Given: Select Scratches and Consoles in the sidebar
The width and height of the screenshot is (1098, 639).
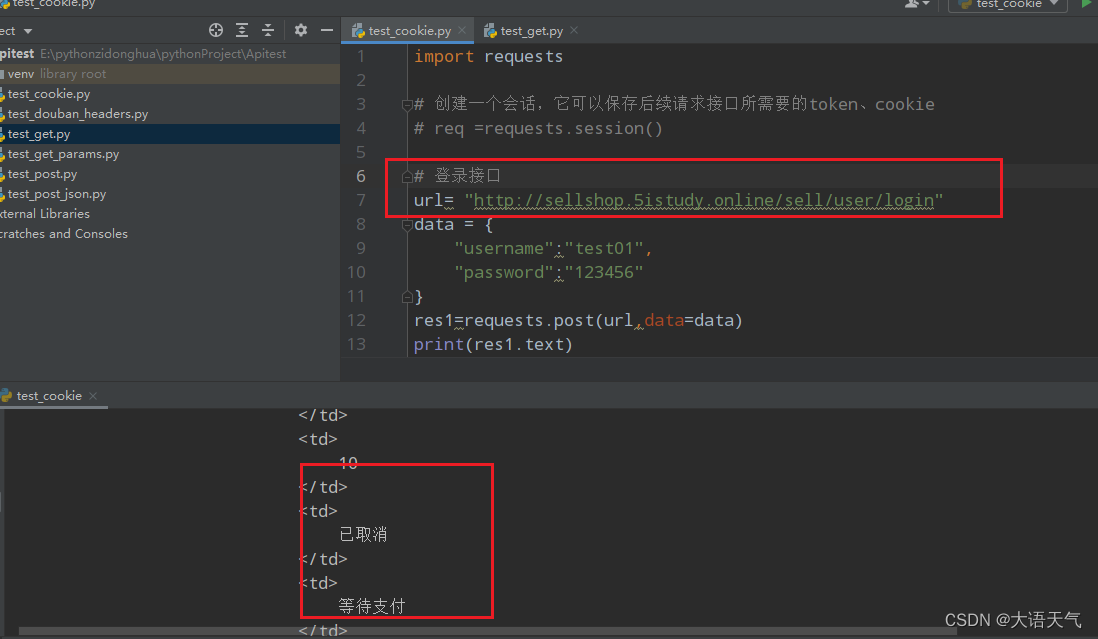Looking at the screenshot, I should 64,233.
